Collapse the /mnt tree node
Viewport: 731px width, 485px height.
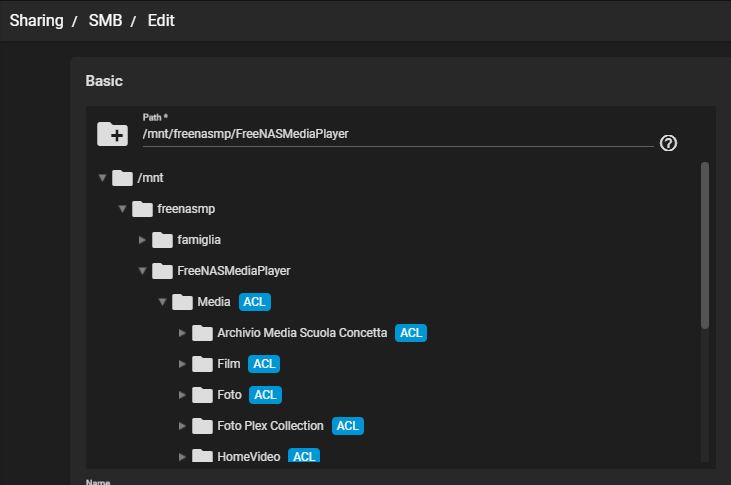pos(102,178)
